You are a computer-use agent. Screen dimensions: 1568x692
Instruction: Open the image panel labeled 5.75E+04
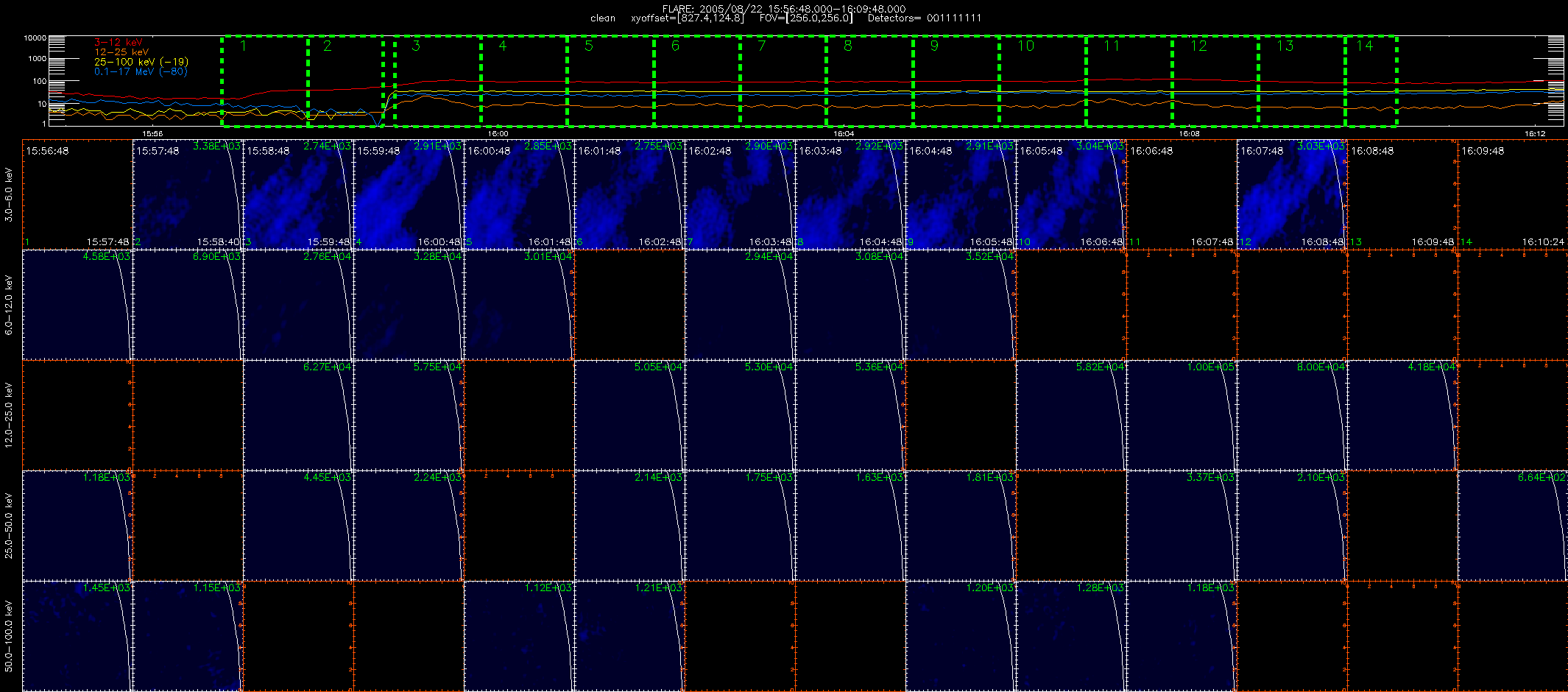[409, 415]
